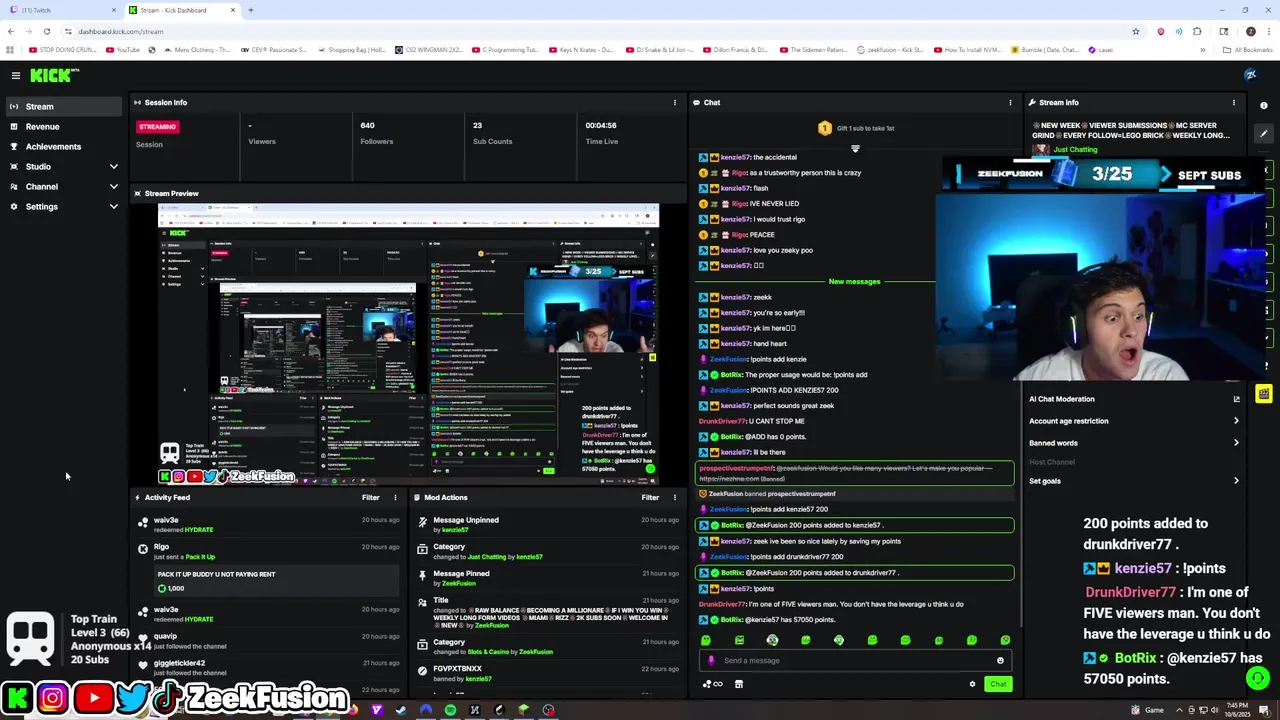Viewport: 1280px width, 720px height.
Task: Expand Banned words option
Action: click(1133, 443)
